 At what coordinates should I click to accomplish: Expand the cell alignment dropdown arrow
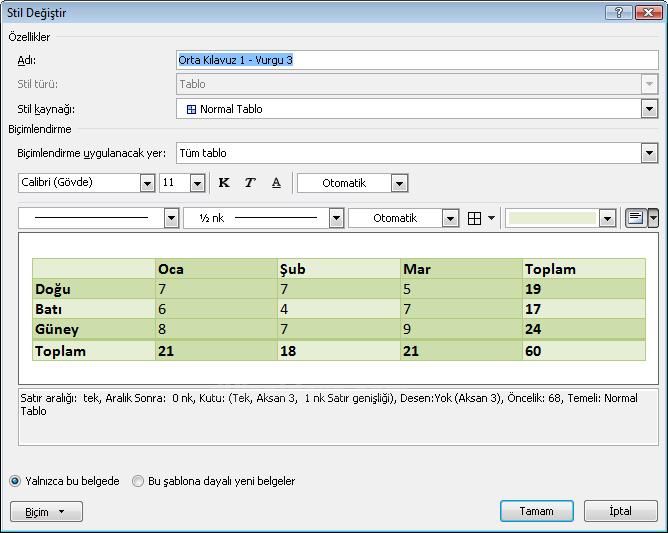653,218
